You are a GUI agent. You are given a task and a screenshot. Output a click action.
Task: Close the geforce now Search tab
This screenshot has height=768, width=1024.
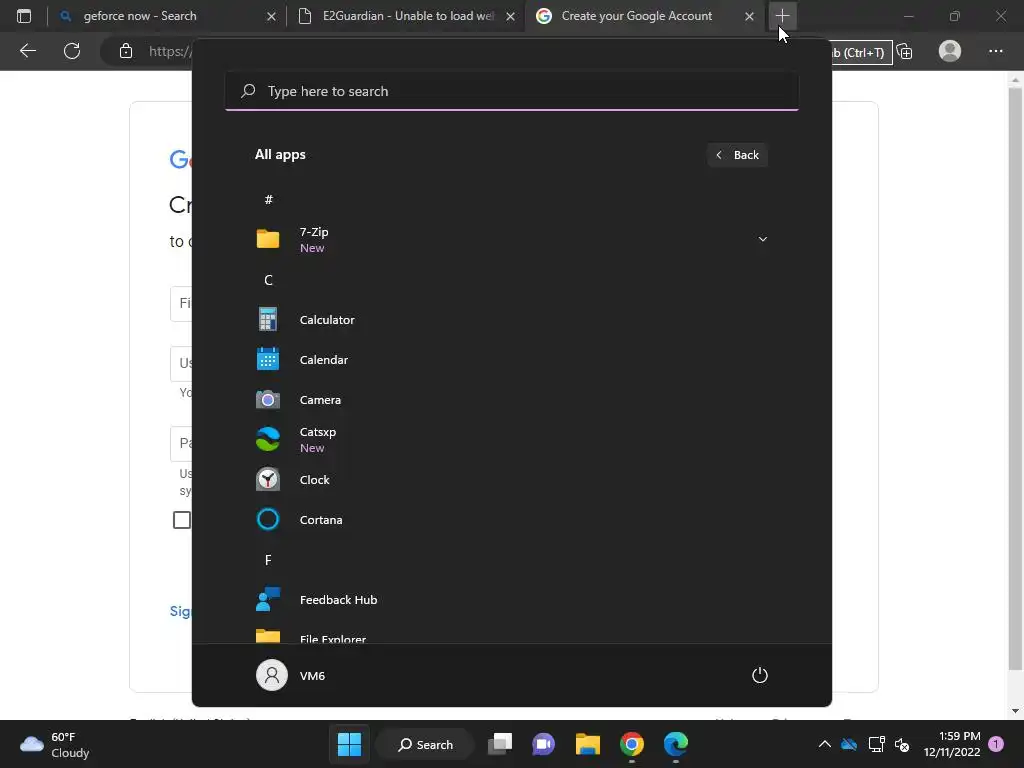[x=271, y=16]
